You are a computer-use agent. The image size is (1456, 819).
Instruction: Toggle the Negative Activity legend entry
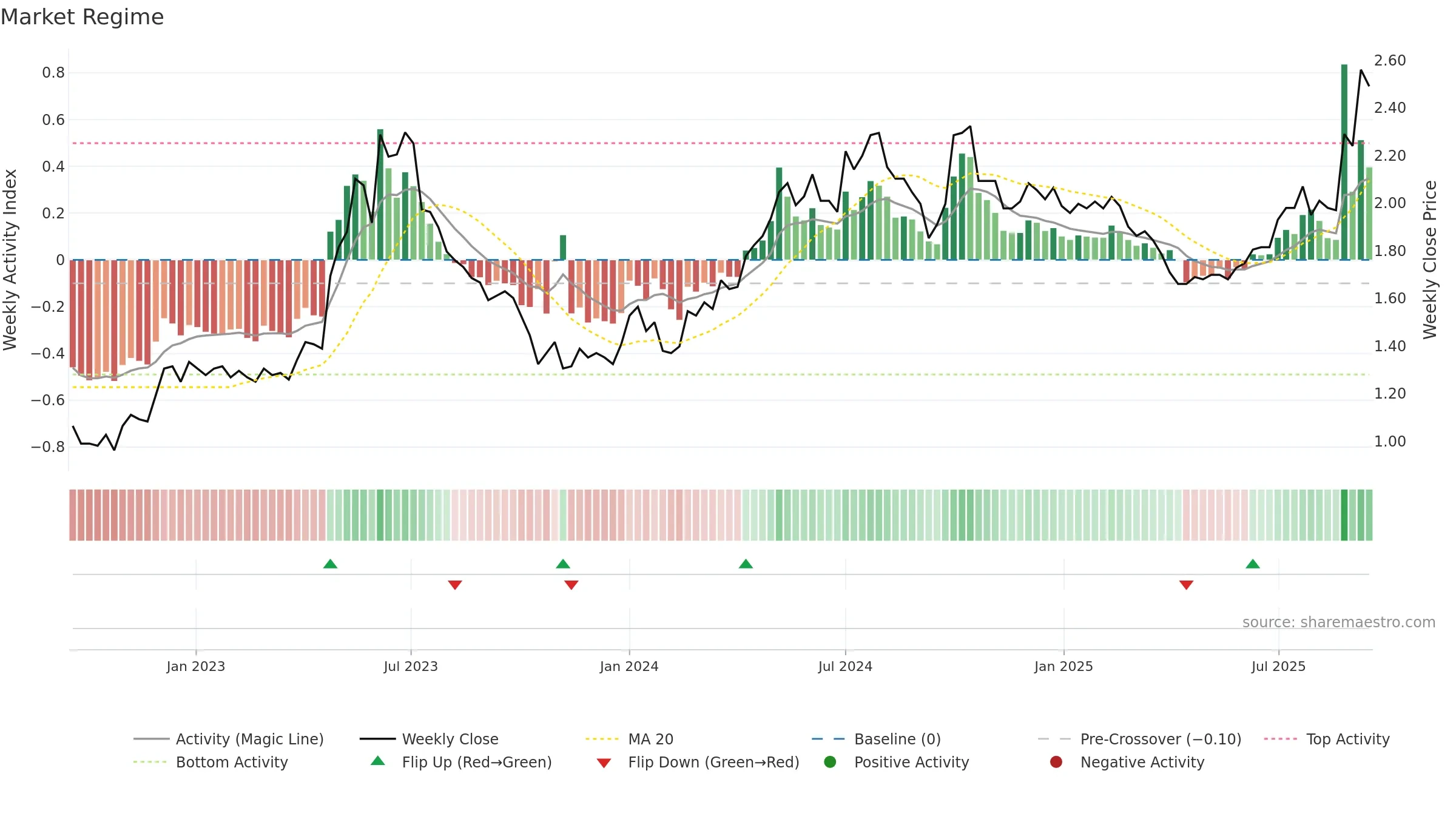tap(1127, 762)
